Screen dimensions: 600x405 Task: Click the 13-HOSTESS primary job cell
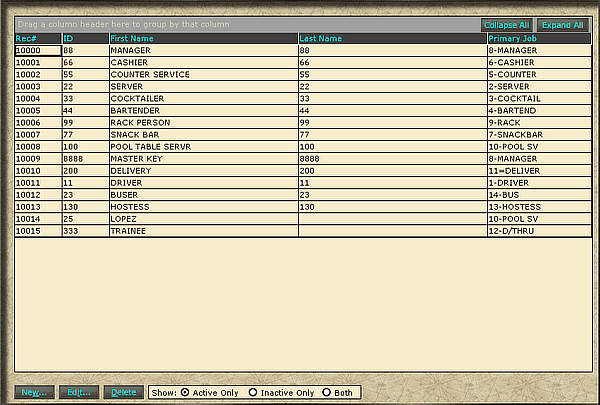[540, 207]
